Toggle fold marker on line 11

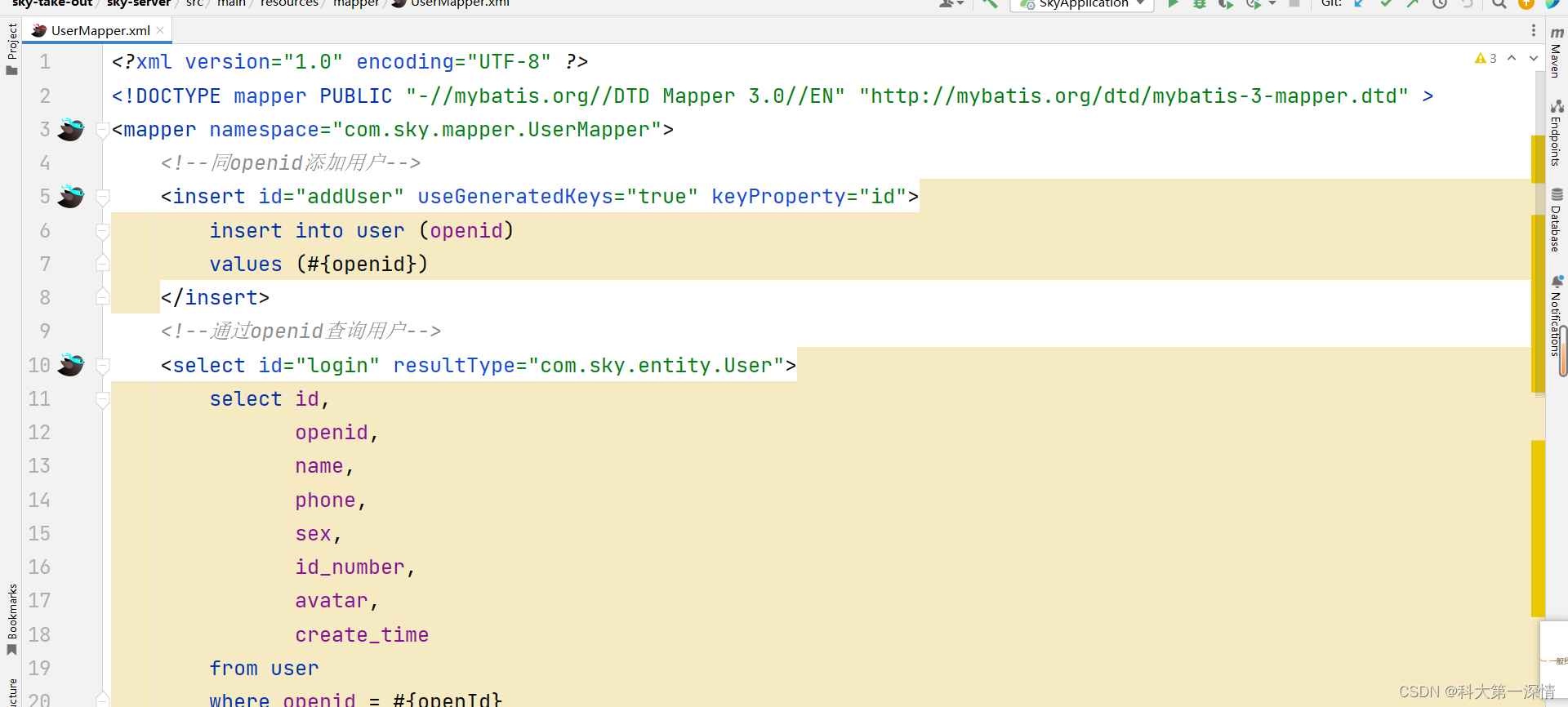click(103, 399)
